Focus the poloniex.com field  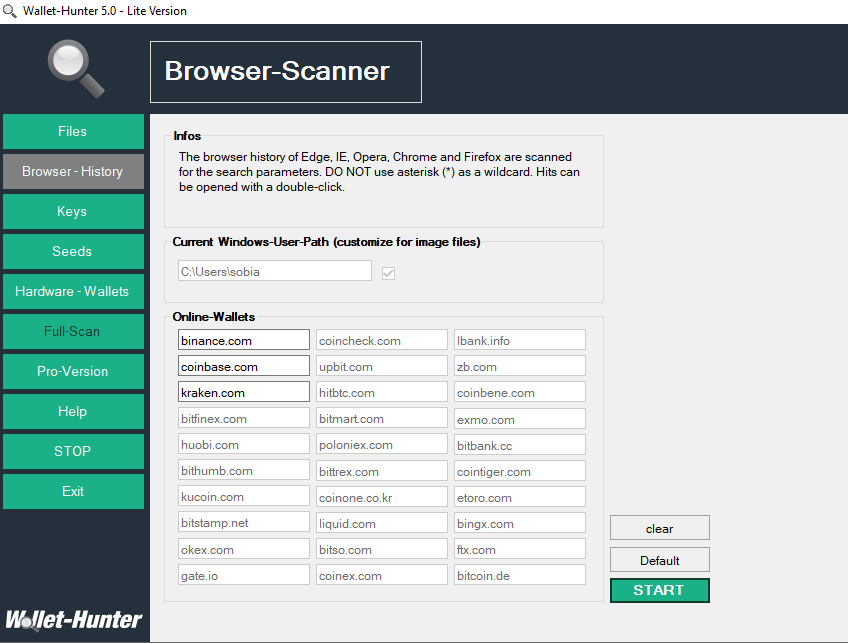point(382,444)
